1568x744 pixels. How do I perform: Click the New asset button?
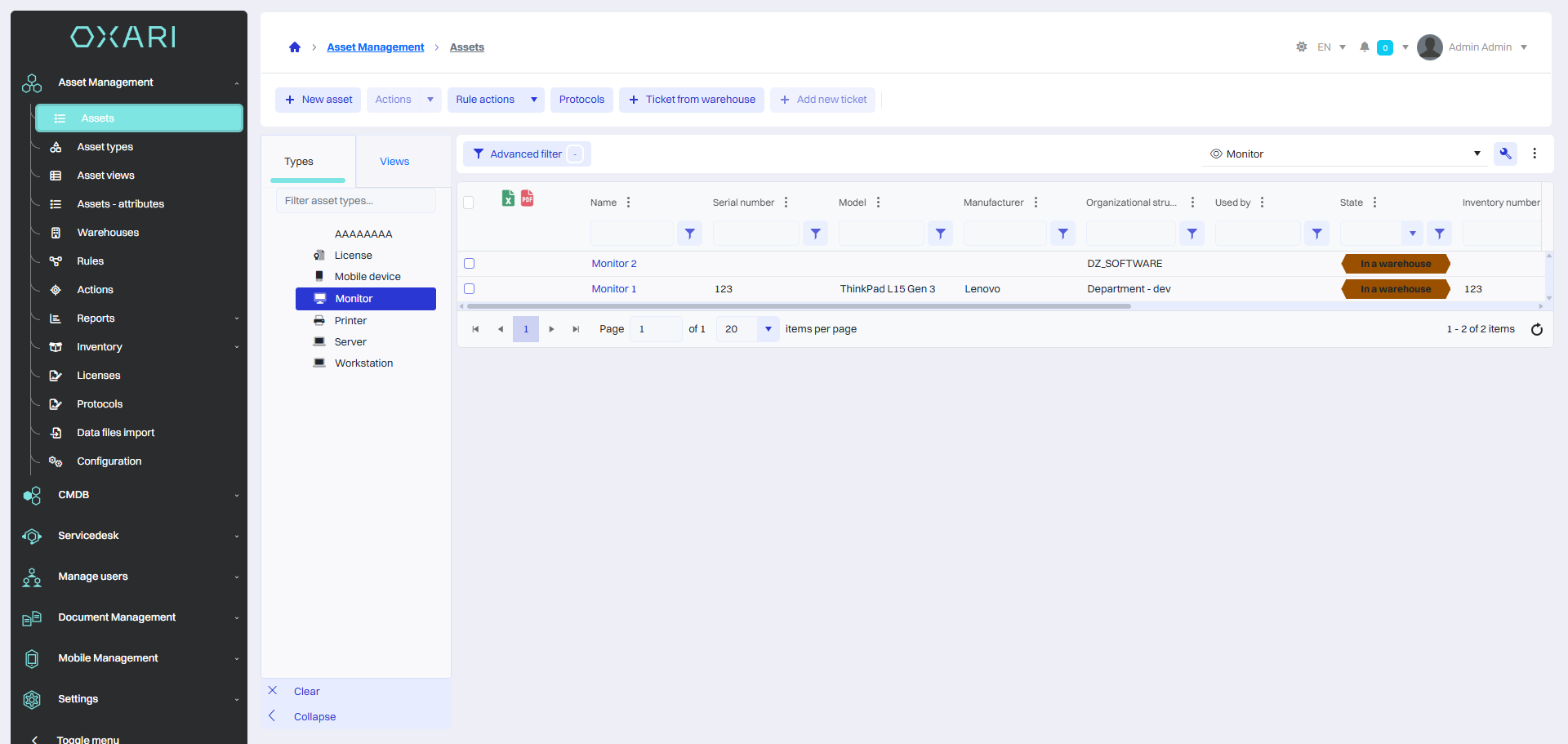click(318, 100)
